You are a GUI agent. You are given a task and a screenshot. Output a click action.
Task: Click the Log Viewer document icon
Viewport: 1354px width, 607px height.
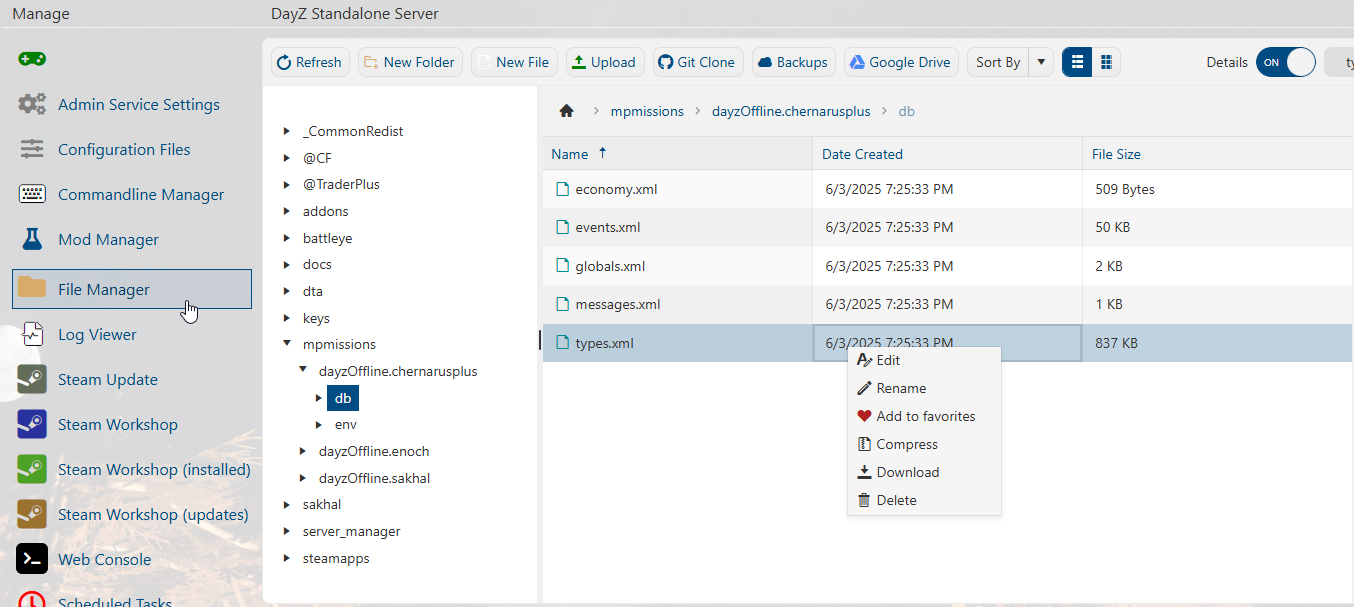point(32,334)
